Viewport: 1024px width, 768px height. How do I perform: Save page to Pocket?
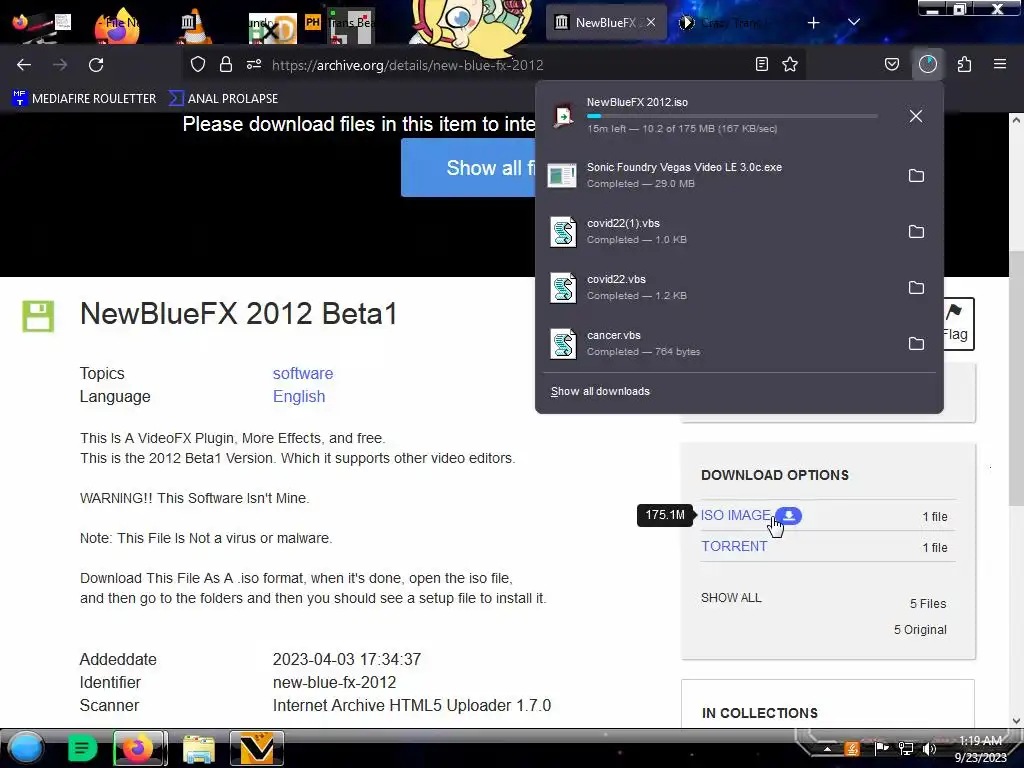click(x=891, y=64)
